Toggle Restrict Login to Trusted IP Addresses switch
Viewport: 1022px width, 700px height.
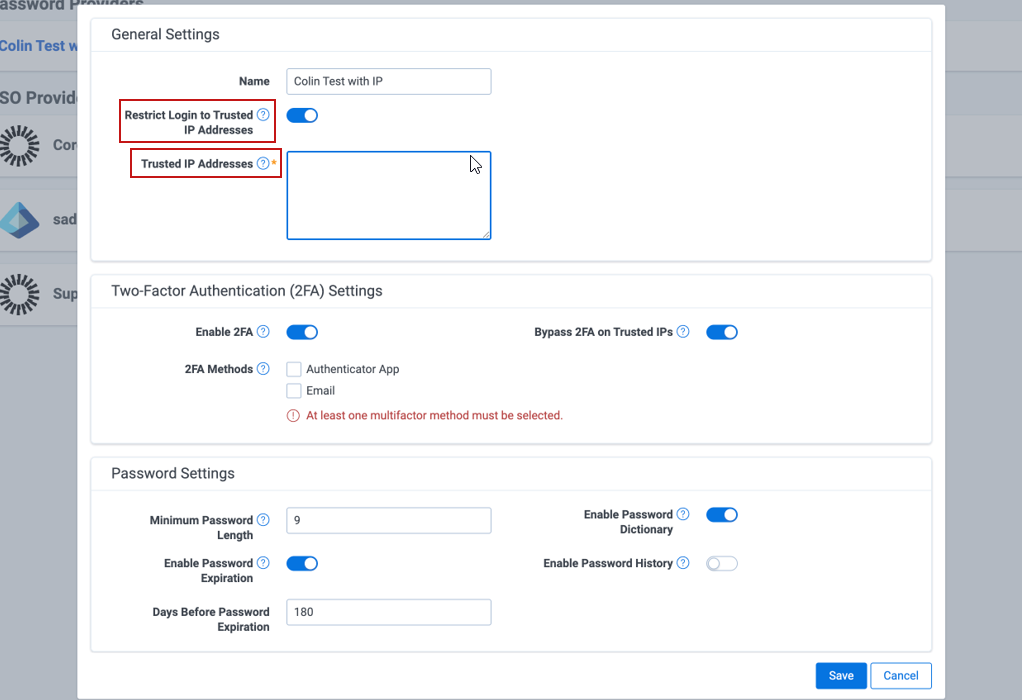coord(302,115)
